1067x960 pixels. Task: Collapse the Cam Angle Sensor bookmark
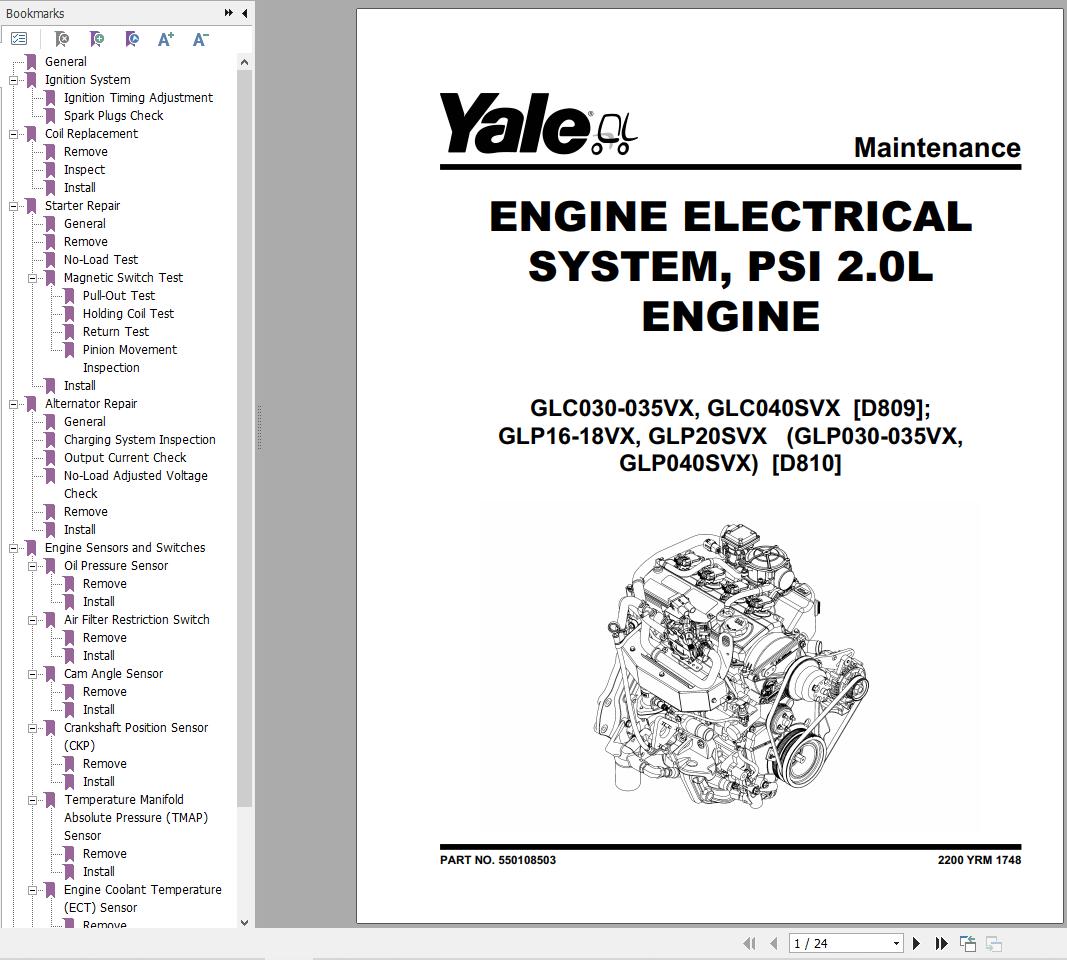(32, 674)
